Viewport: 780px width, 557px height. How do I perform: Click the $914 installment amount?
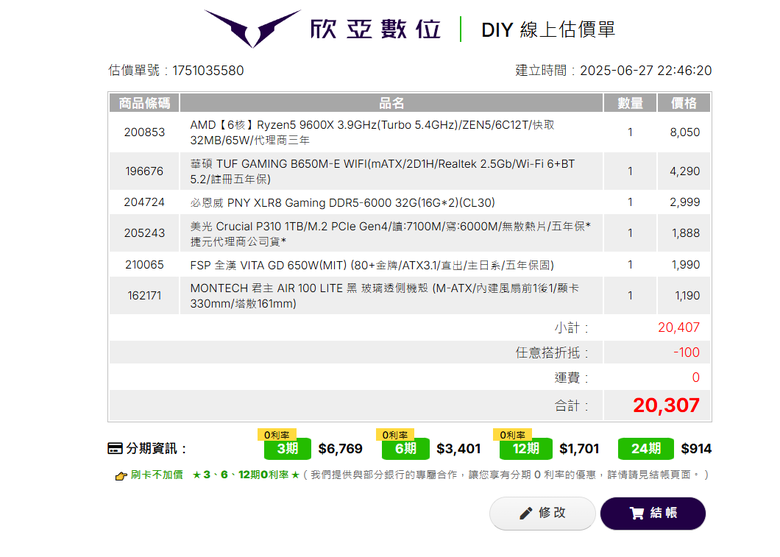coord(696,449)
